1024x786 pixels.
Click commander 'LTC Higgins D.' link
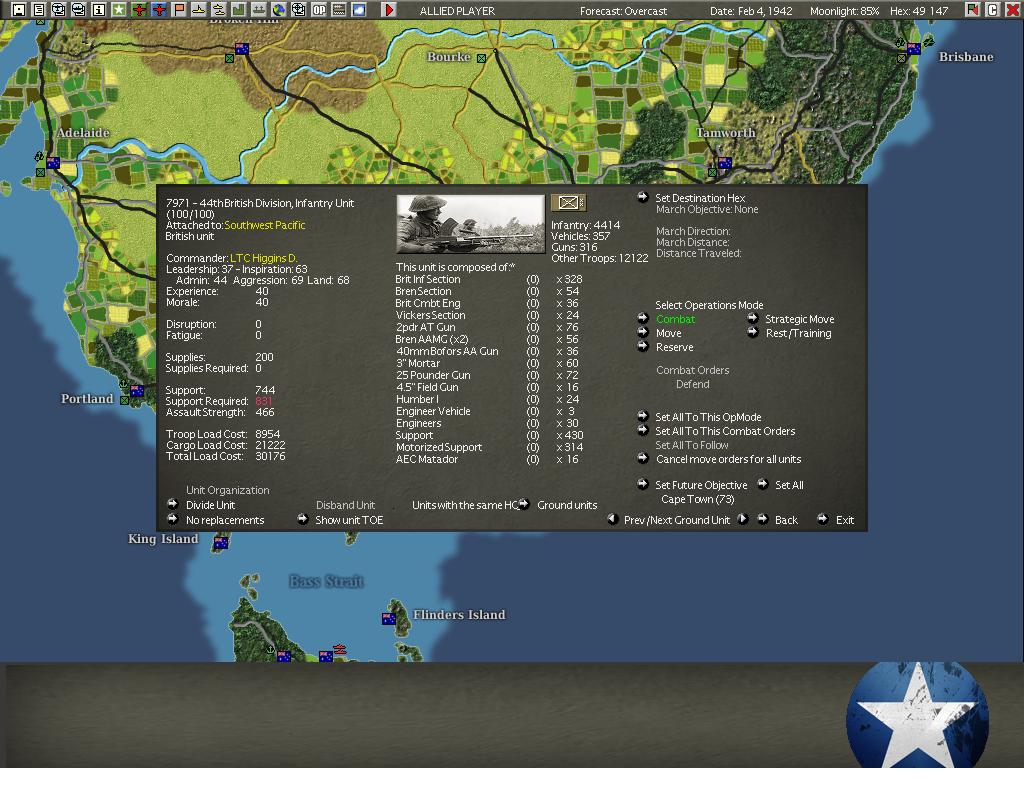click(263, 258)
